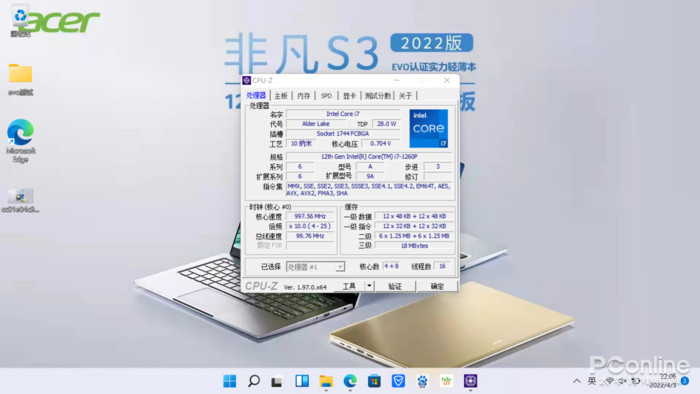700x394 pixels.
Task: Open the 显卡 tab
Action: pyautogui.click(x=350, y=95)
